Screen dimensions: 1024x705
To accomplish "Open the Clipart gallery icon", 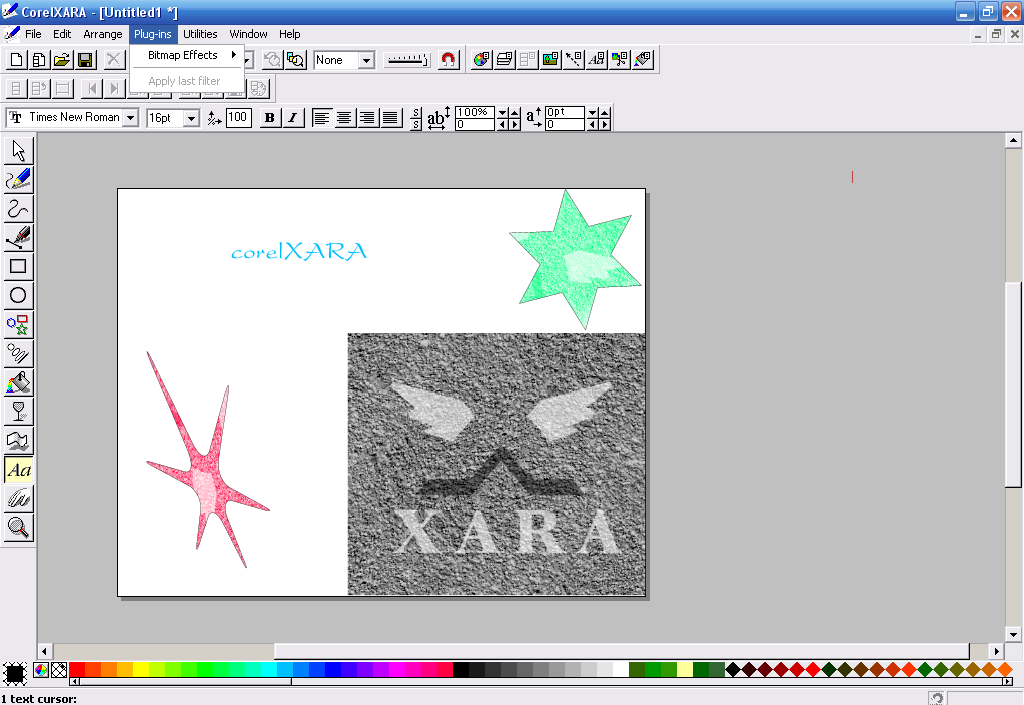I will tap(619, 60).
